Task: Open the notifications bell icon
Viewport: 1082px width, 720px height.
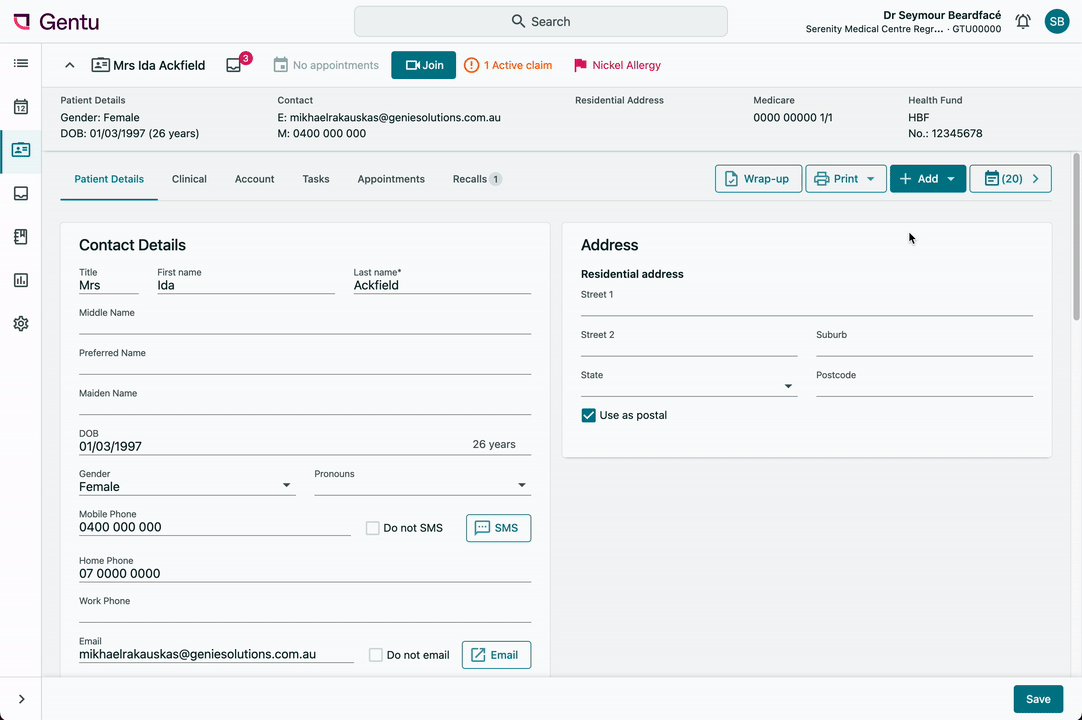Action: click(x=1023, y=21)
